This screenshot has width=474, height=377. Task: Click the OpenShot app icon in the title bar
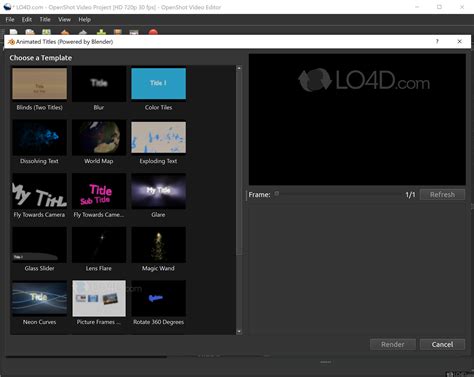7,7
